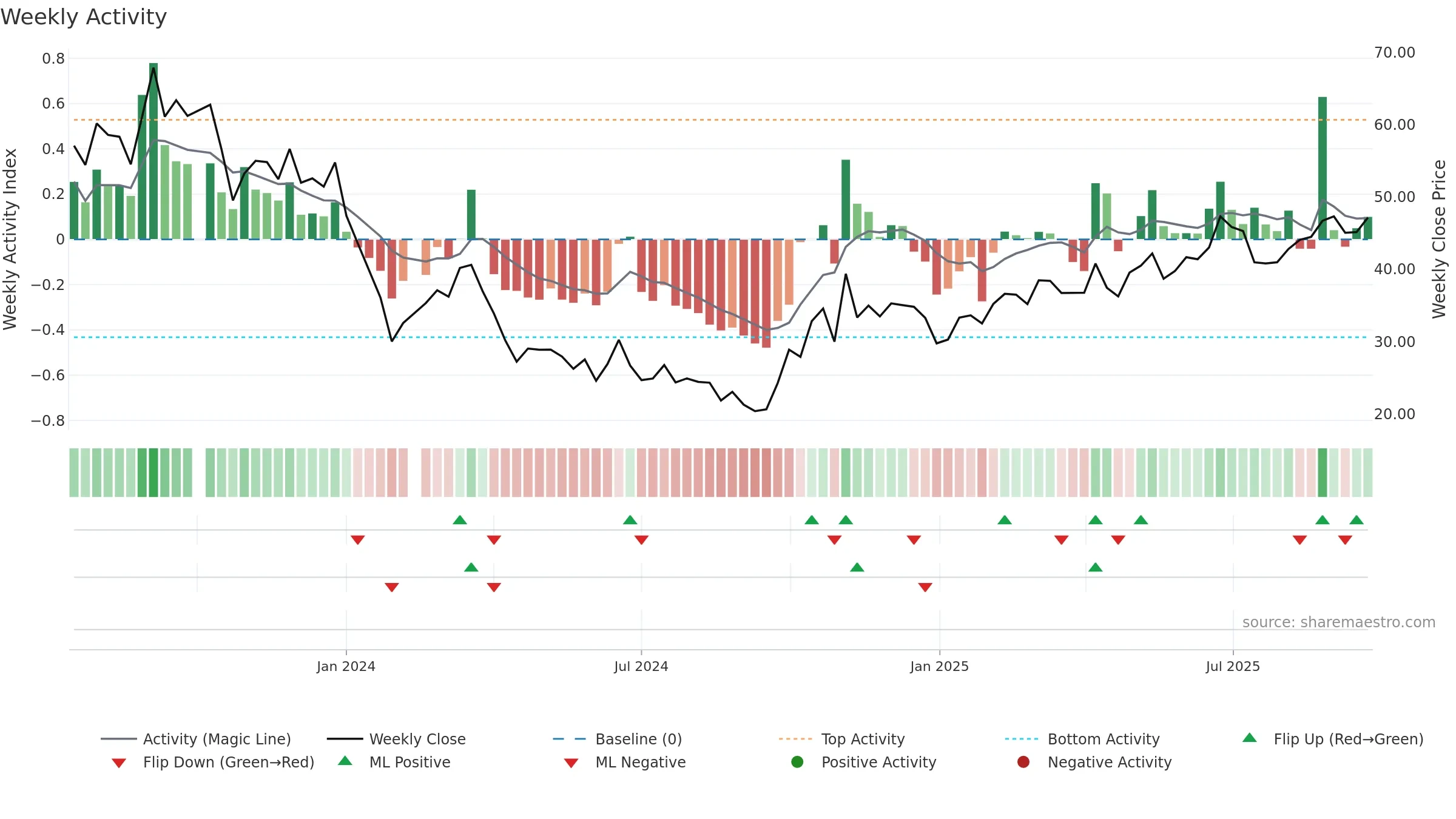This screenshot has height=819, width=1456.
Task: Click the Flip Up marker just before Jul 2024
Action: coord(630,520)
